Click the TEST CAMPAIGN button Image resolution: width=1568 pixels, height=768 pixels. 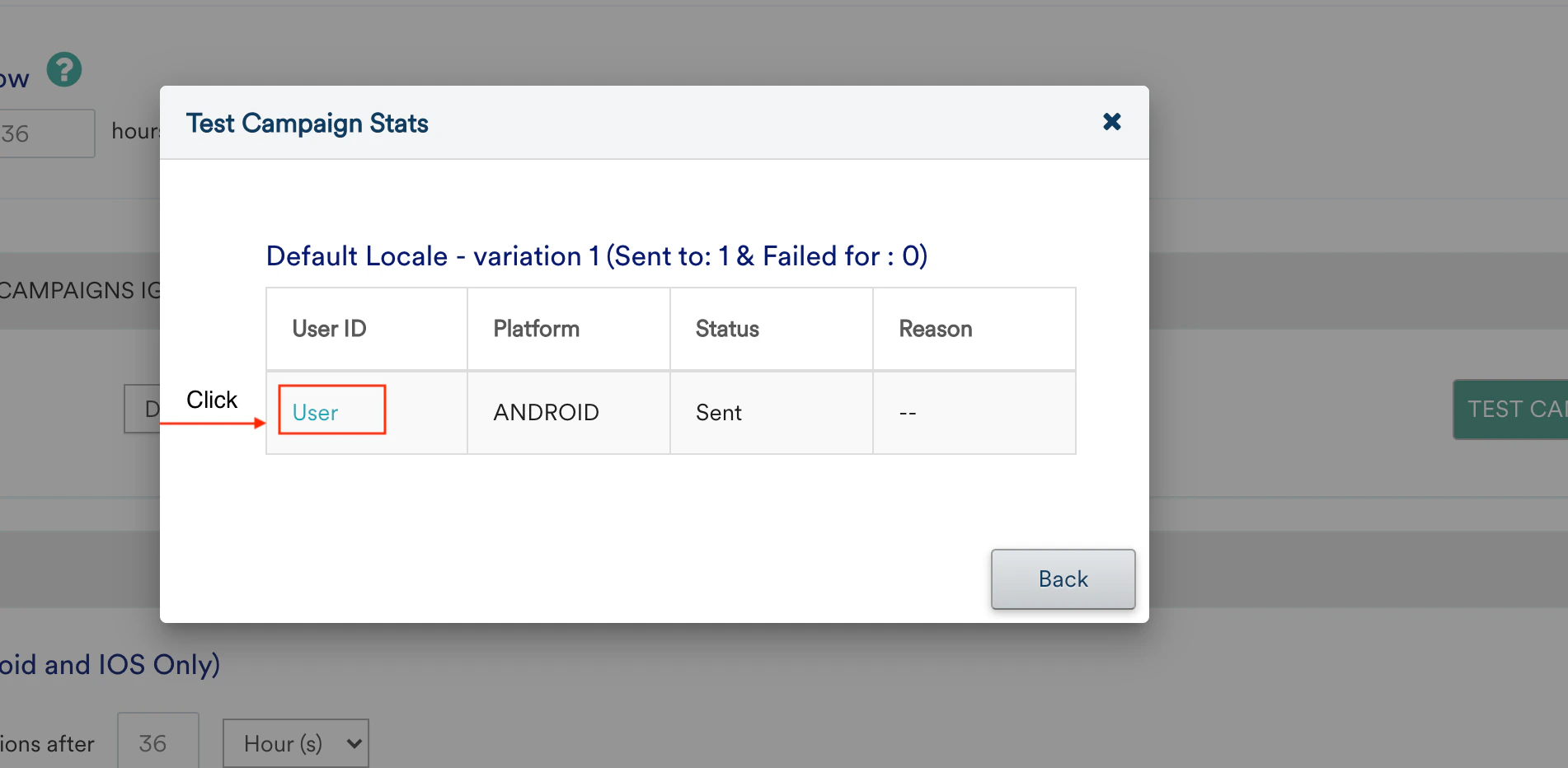(1511, 410)
